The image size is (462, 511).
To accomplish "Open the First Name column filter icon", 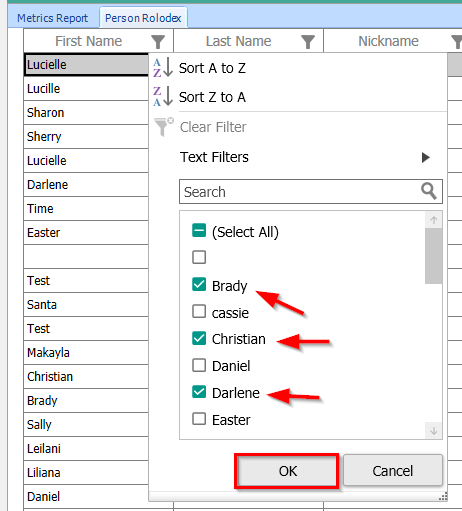I will (x=158, y=42).
